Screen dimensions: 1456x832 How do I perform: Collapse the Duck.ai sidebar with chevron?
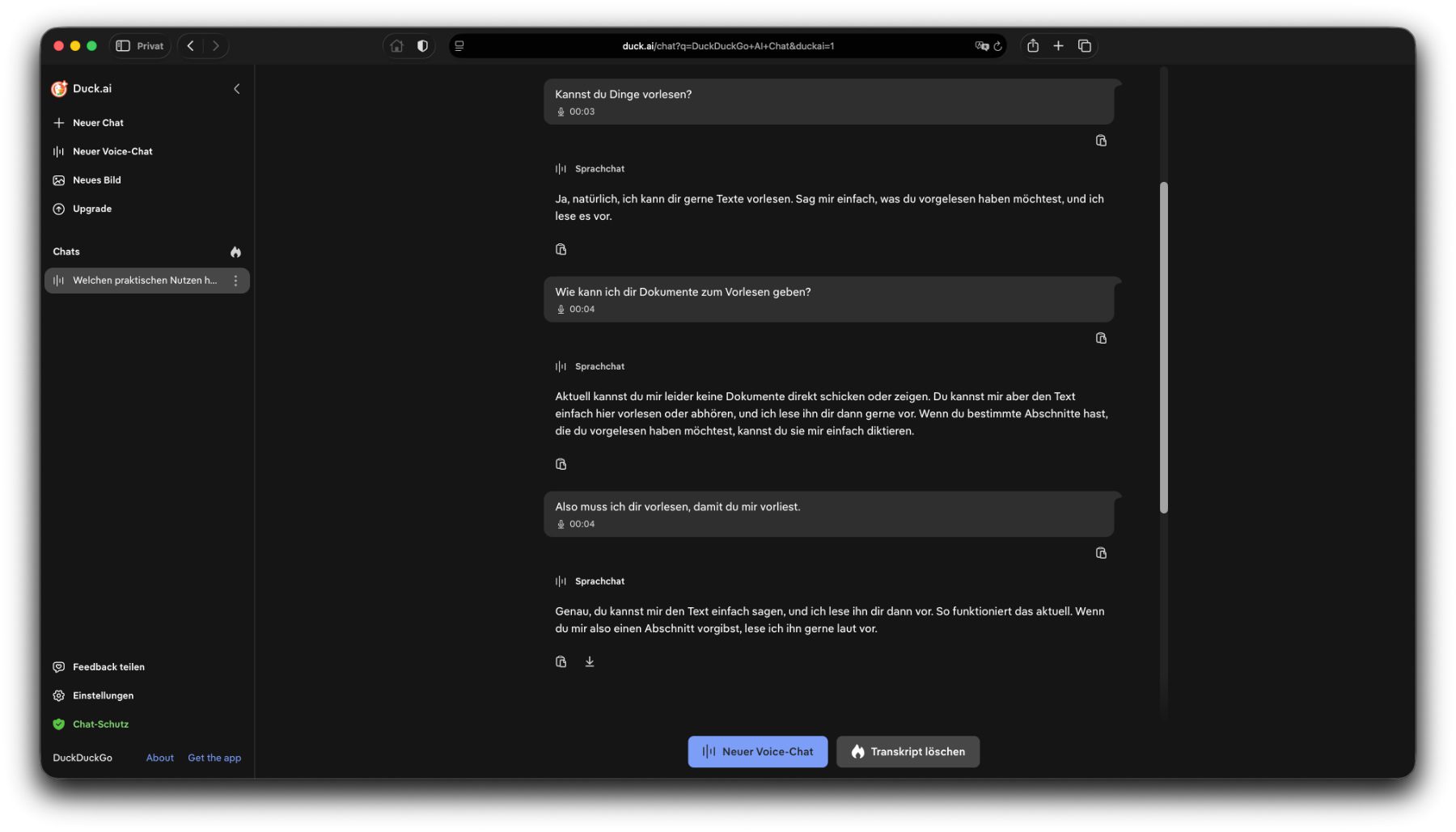click(x=236, y=89)
